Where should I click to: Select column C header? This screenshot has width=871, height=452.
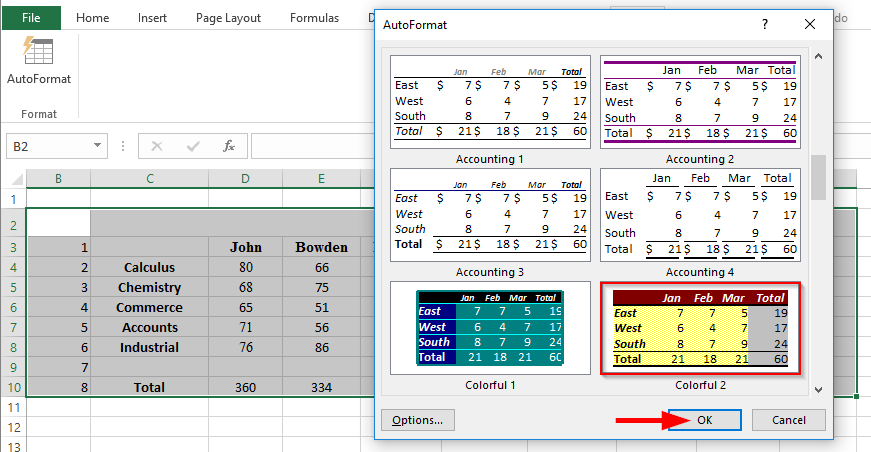click(x=149, y=179)
